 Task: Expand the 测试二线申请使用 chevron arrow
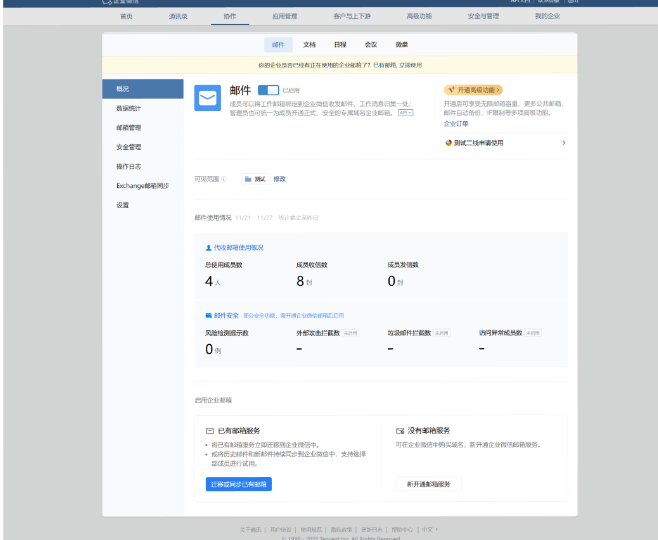(x=563, y=143)
